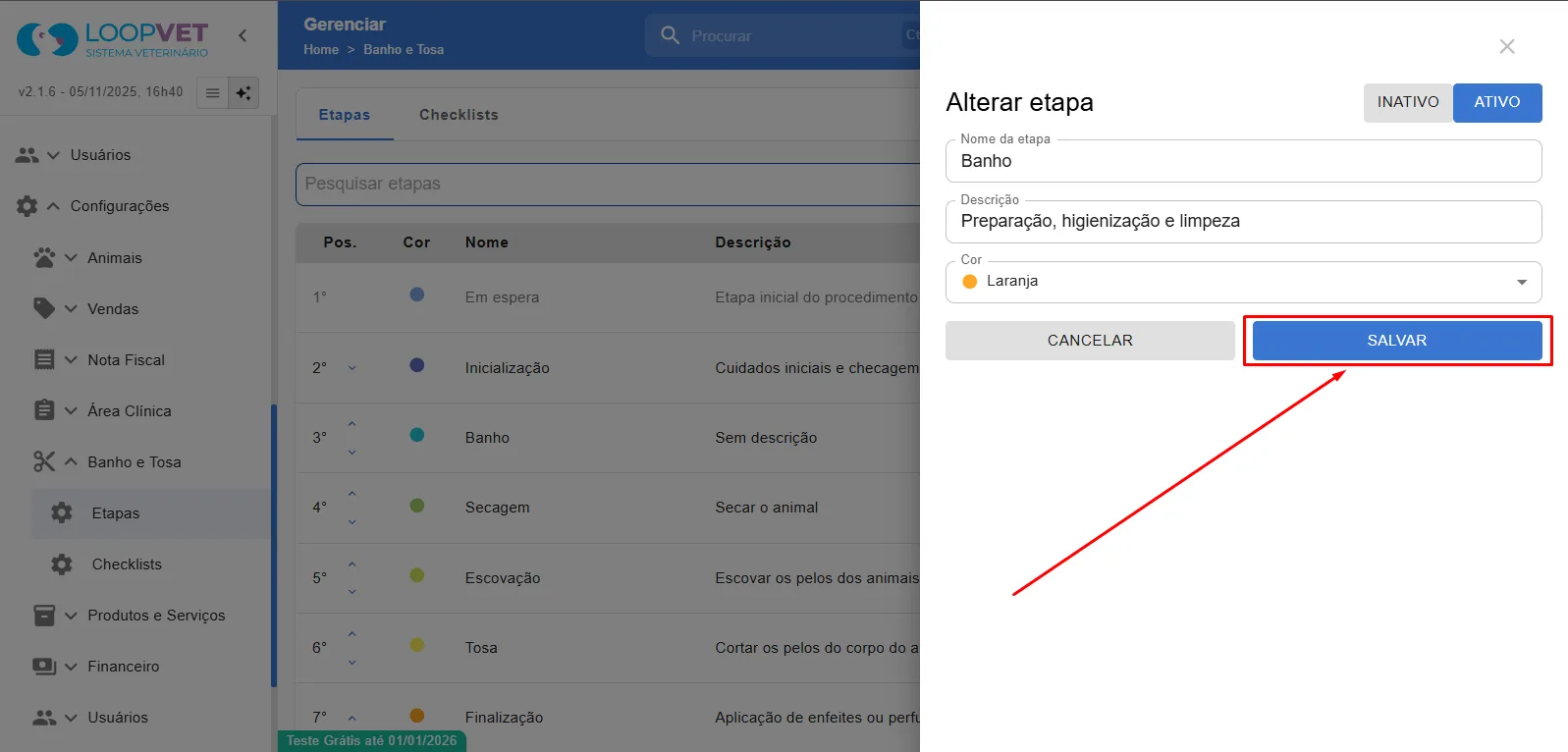Click the gear icon beside Checklists in the sidebar
The image size is (1568, 752).
(x=62, y=564)
